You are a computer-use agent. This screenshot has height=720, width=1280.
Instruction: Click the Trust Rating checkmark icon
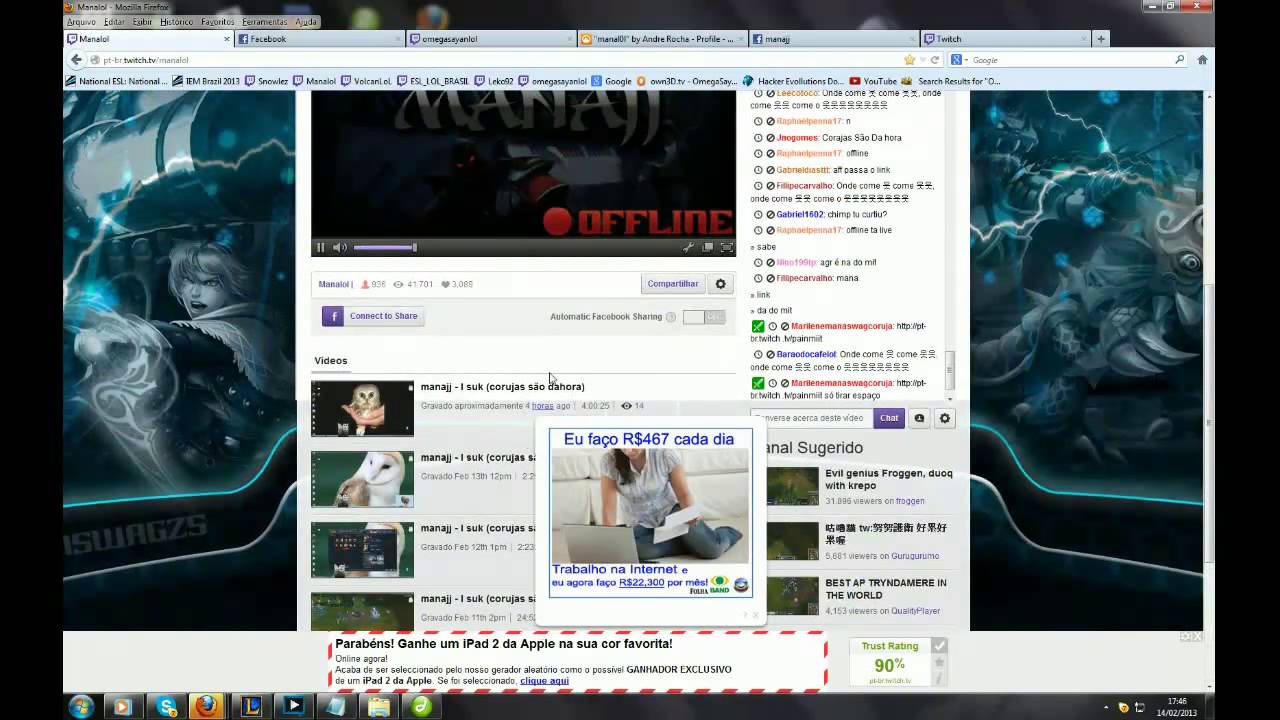939,646
